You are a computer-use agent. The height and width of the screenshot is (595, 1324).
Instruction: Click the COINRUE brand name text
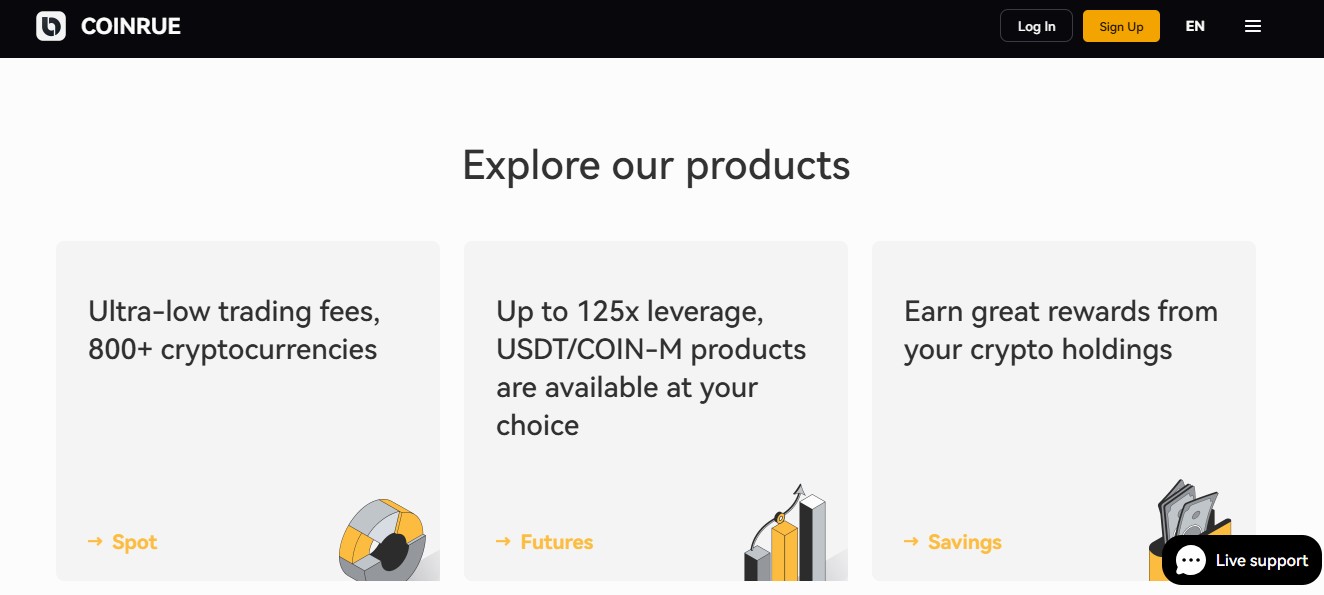click(x=131, y=27)
